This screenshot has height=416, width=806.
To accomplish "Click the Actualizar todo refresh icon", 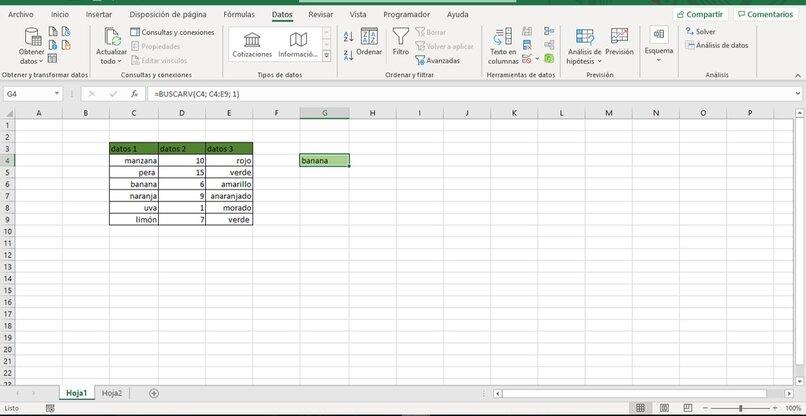I will pyautogui.click(x=112, y=37).
